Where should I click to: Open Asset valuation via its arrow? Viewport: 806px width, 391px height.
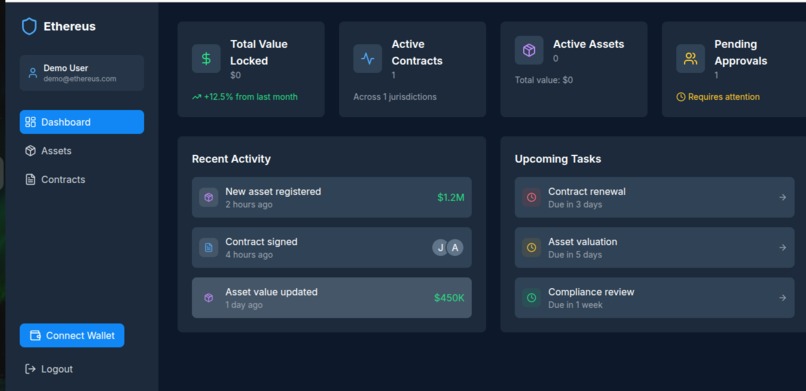(x=782, y=248)
